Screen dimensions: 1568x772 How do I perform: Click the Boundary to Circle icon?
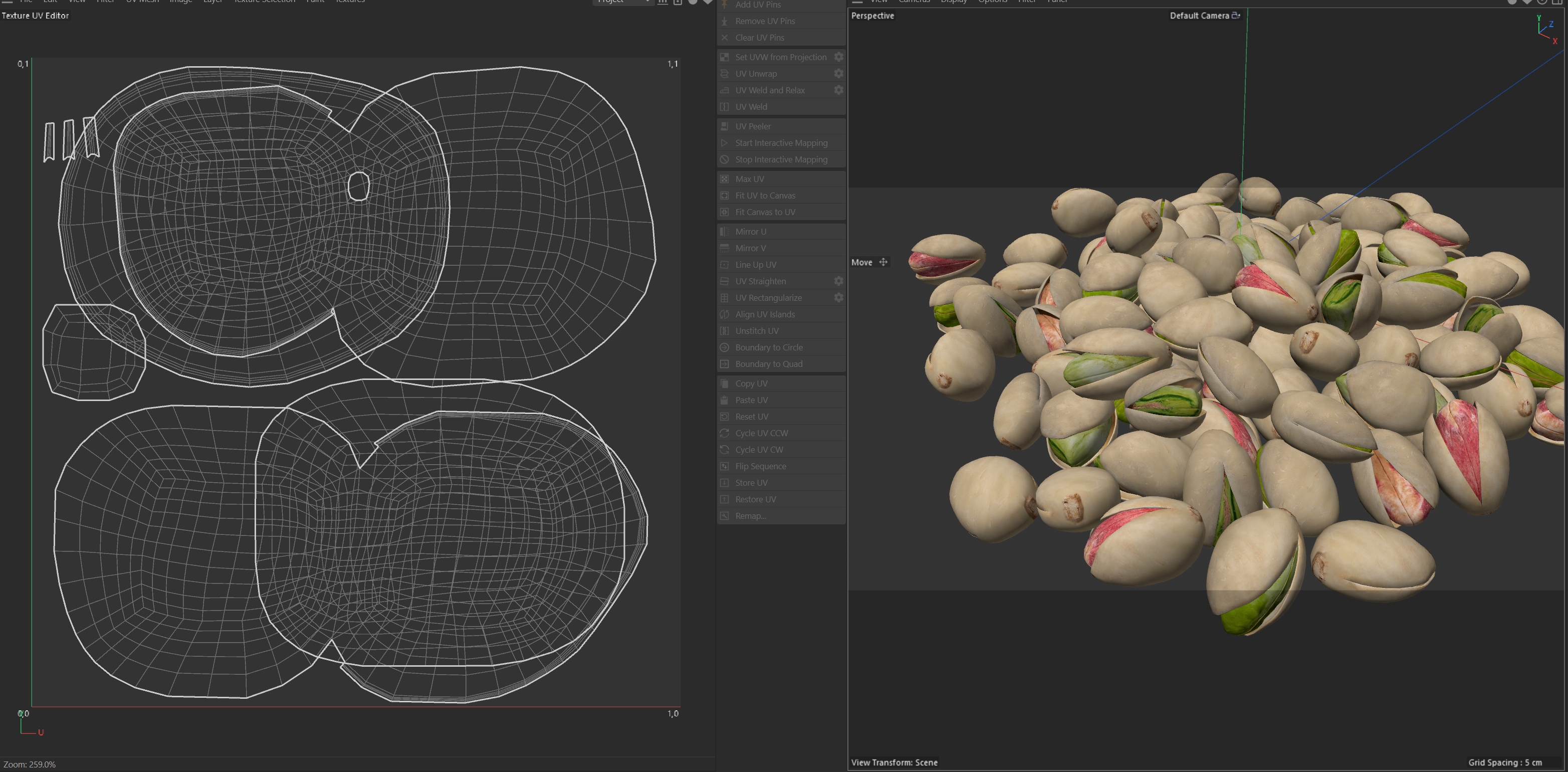(724, 347)
